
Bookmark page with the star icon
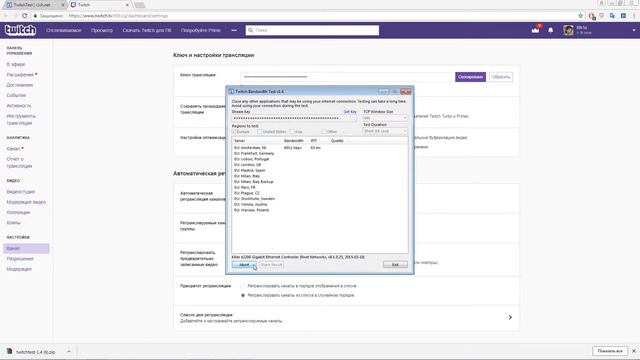tap(580, 16)
